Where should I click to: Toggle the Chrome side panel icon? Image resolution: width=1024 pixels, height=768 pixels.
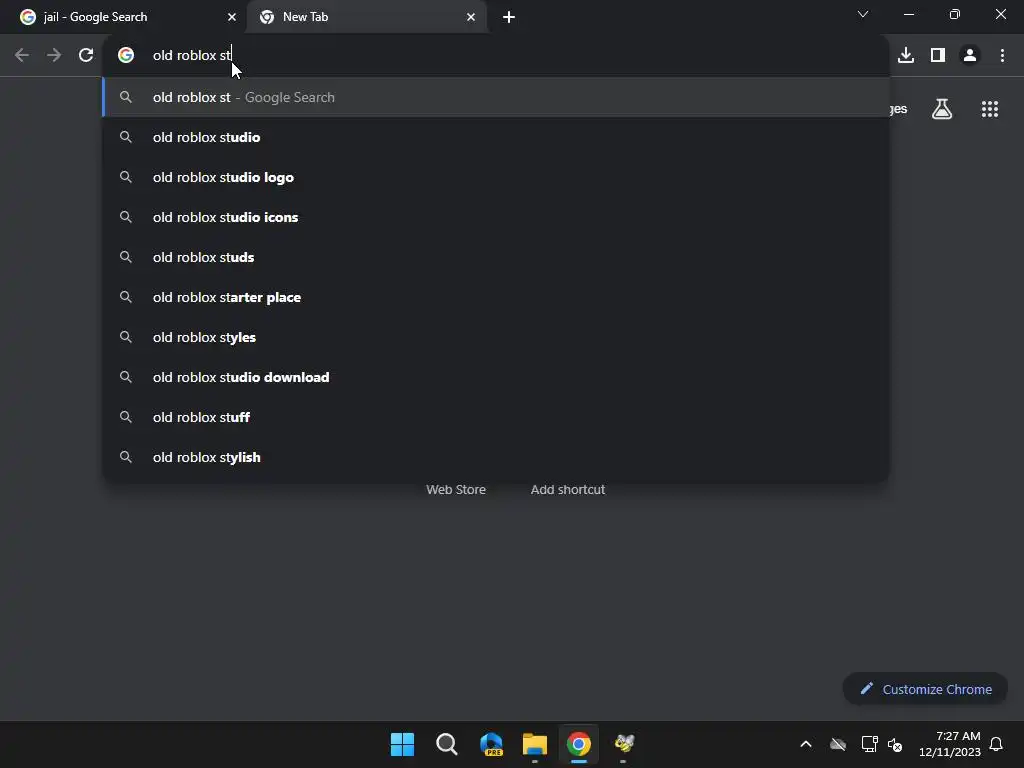[x=938, y=56]
